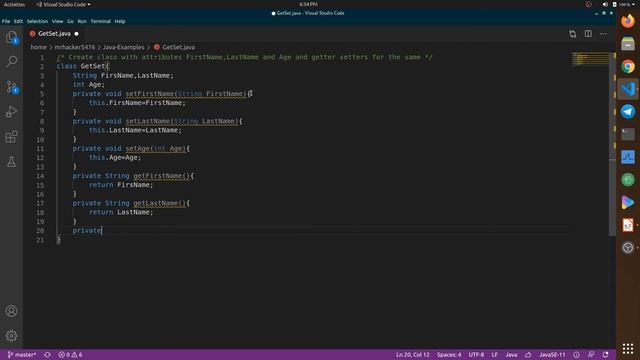The width and height of the screenshot is (640, 360).
Task: Click the circular info icon after JavaSE-11
Action: [x=576, y=355]
